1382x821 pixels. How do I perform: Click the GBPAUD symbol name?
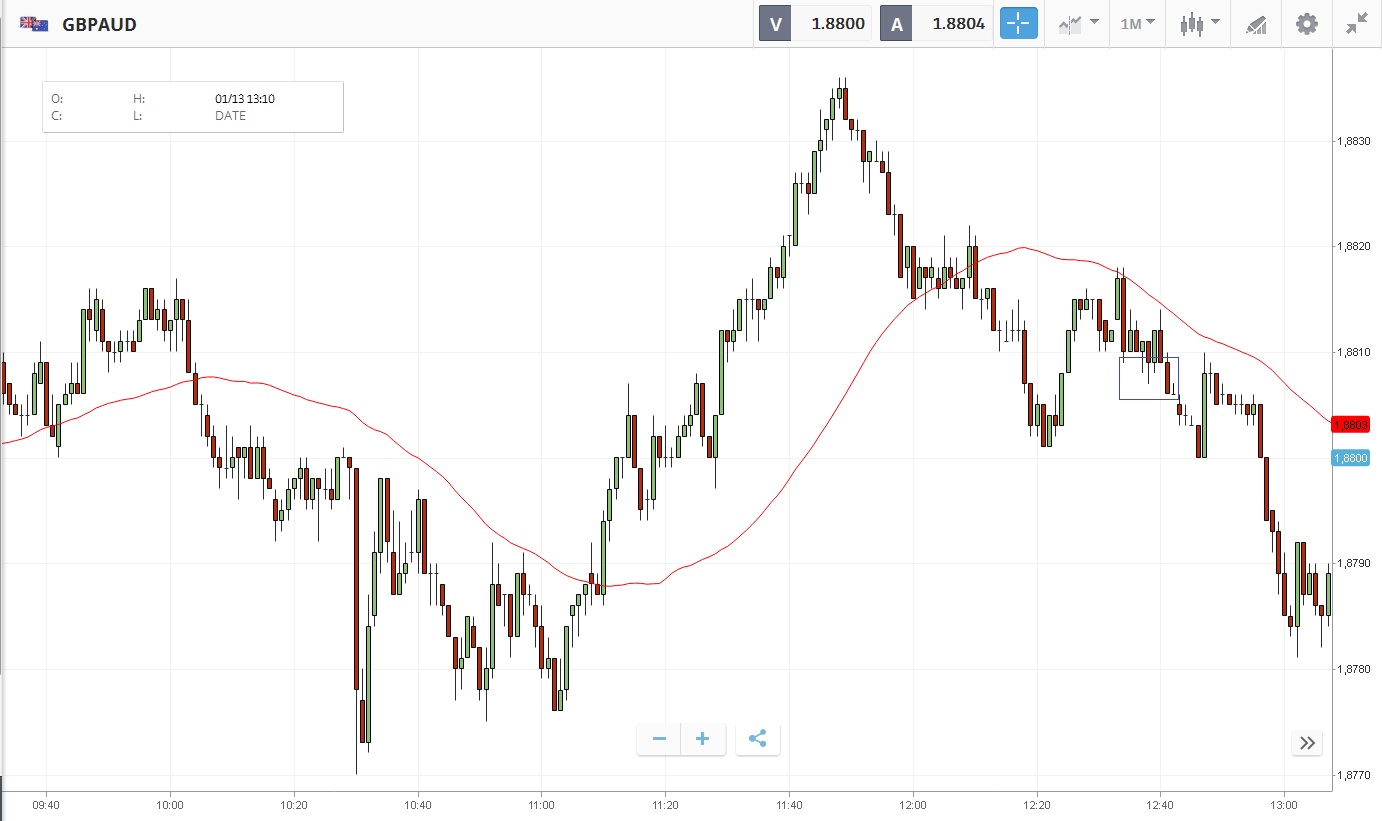tap(99, 24)
